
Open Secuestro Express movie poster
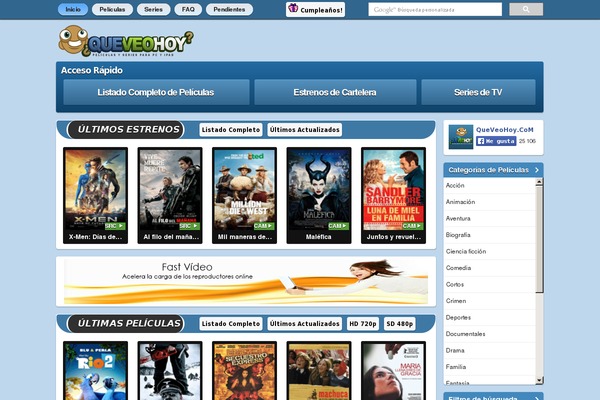(x=244, y=371)
